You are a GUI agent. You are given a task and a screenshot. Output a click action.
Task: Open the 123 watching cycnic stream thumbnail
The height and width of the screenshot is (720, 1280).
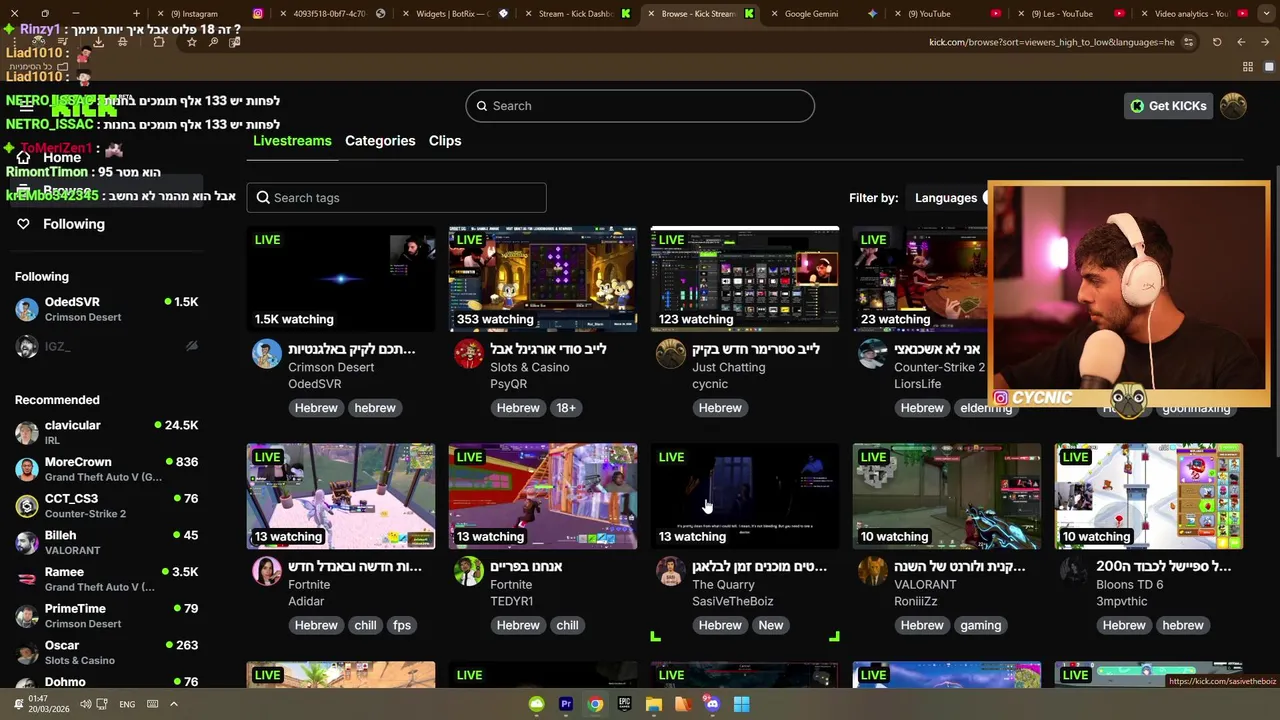[x=745, y=279]
